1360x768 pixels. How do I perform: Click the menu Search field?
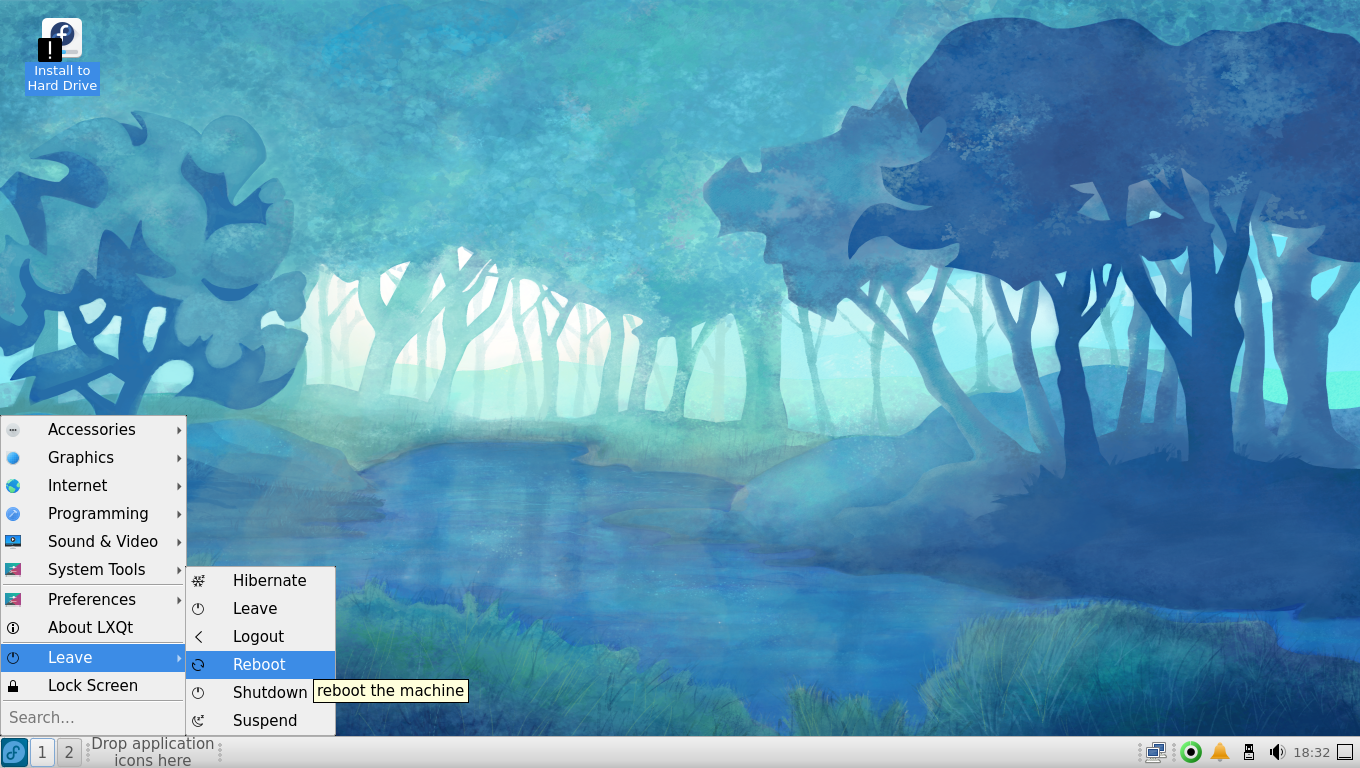(x=93, y=717)
